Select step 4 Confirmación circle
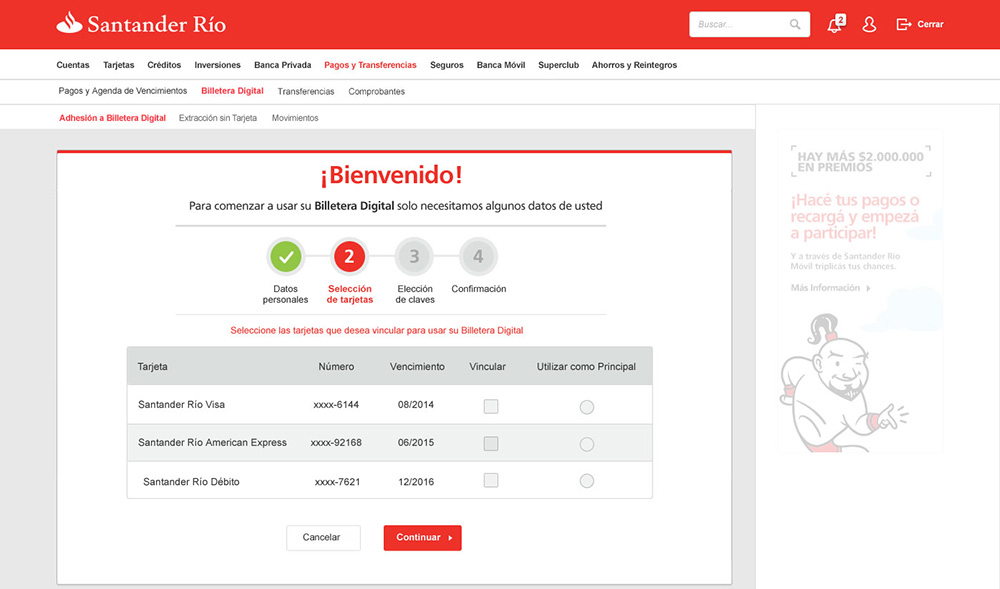The image size is (1000, 589). (478, 257)
